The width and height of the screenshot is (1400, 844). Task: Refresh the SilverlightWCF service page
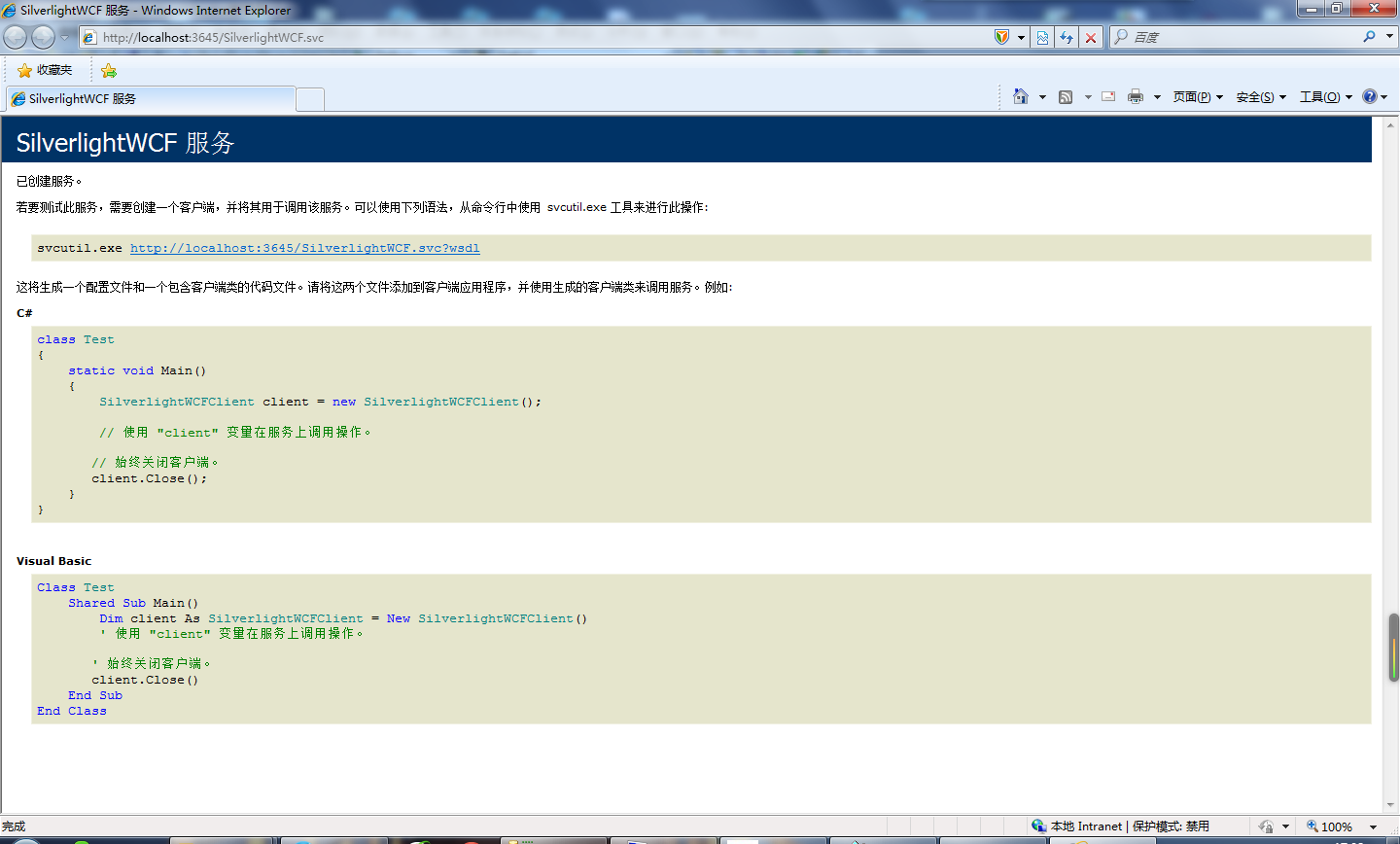click(x=1067, y=37)
